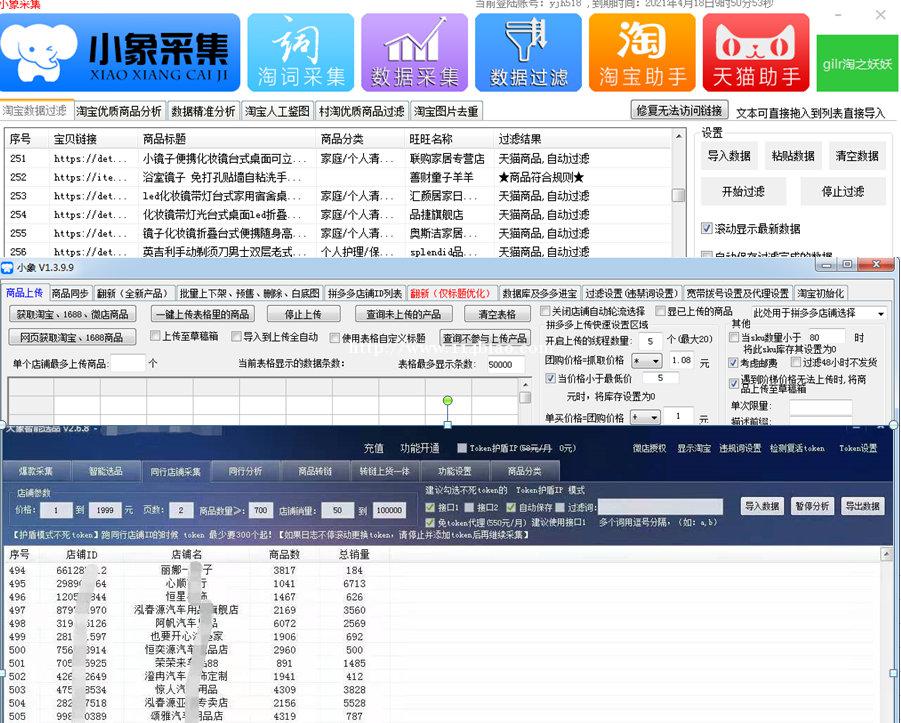Click 暂停分析 button
The width and height of the screenshot is (901, 723).
tap(812, 506)
